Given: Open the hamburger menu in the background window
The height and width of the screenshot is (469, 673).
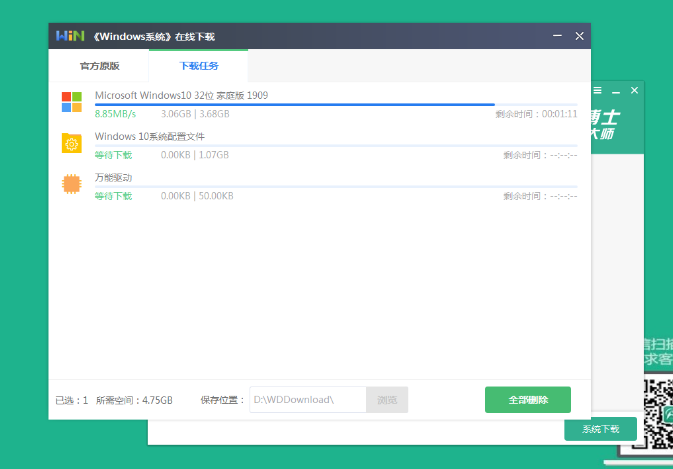Looking at the screenshot, I should [x=598, y=91].
